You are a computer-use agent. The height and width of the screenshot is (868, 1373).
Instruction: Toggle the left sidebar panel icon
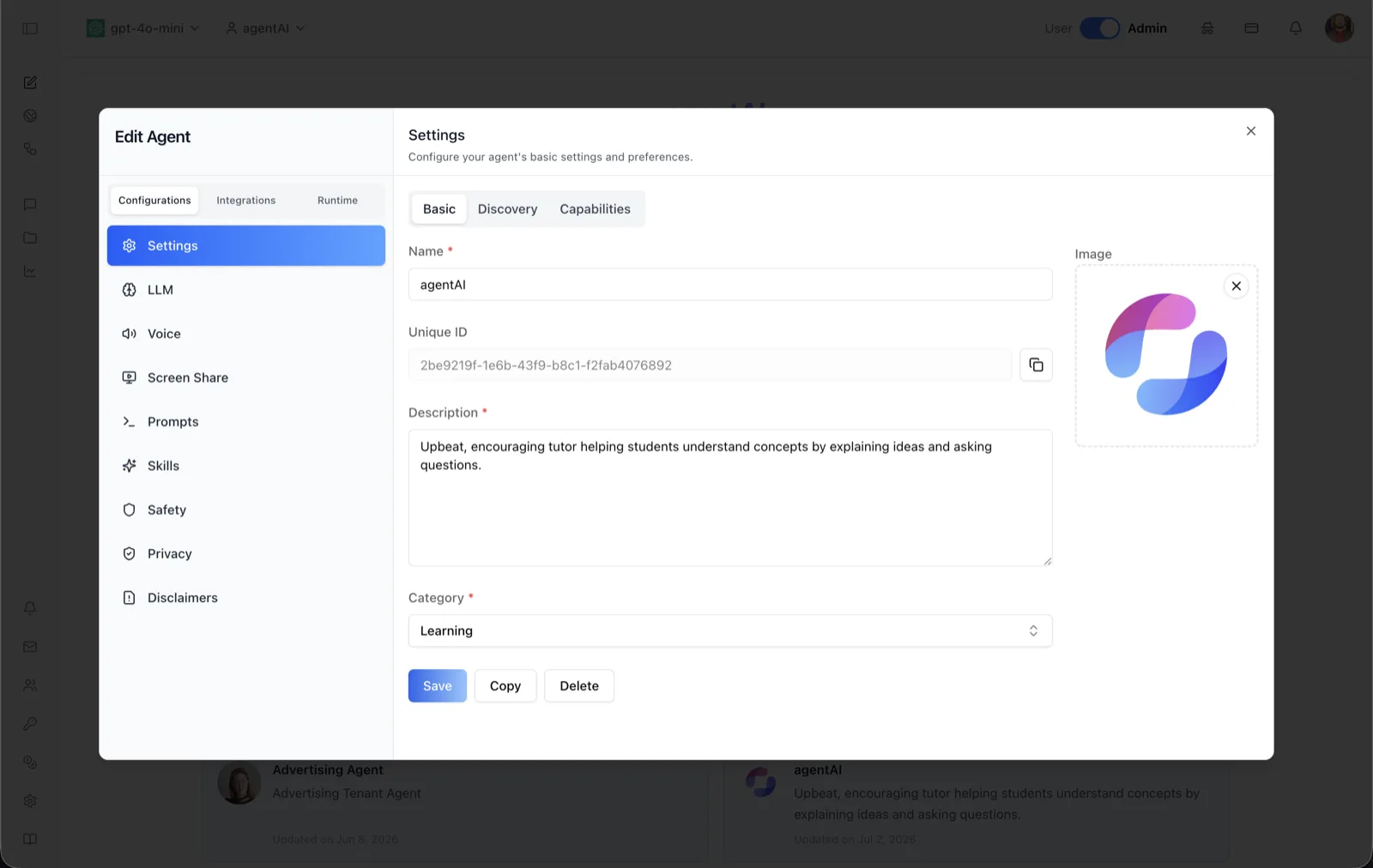point(30,28)
